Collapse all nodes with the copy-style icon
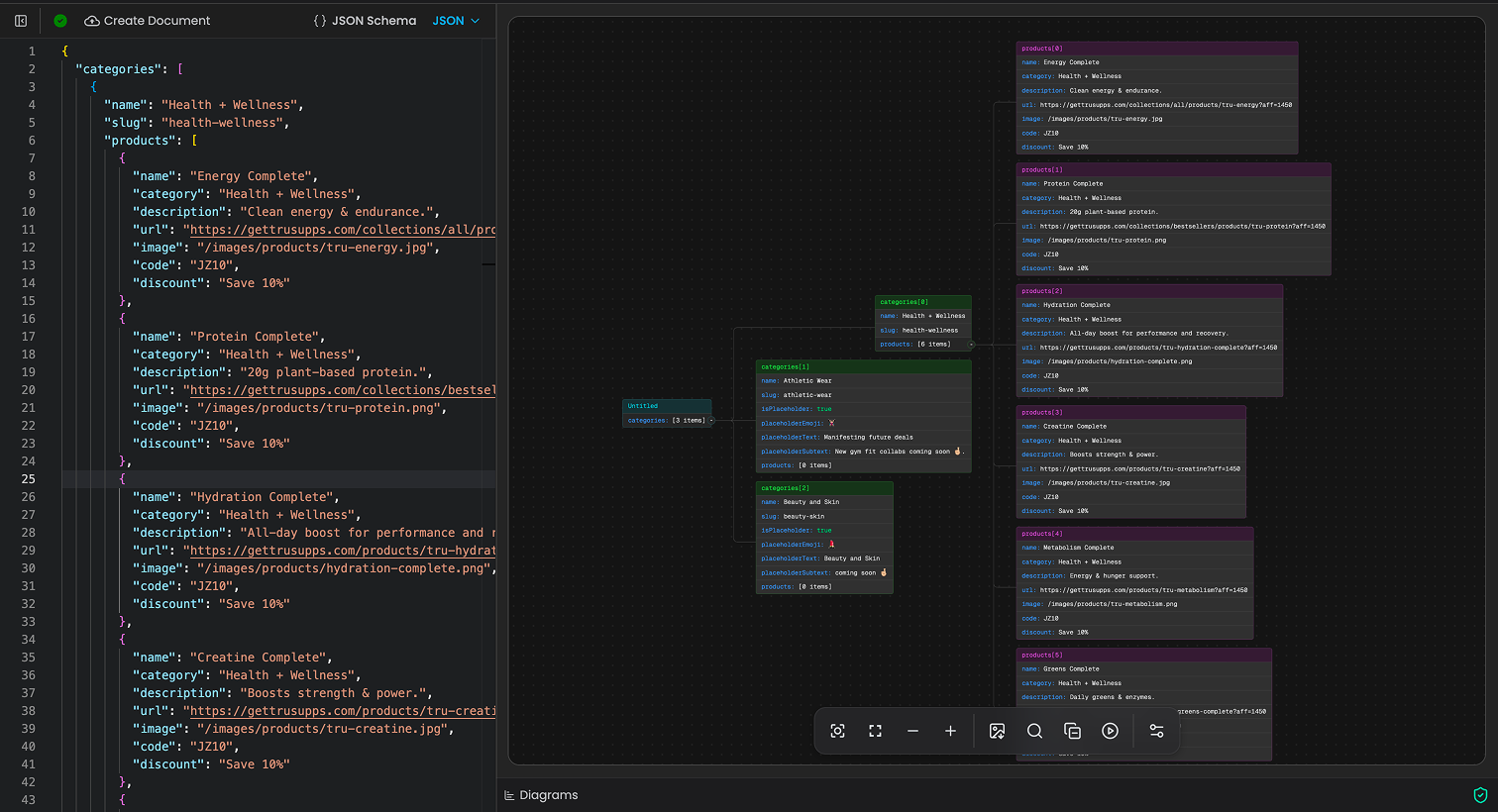Screen dimensions: 1498x812 pos(1072,731)
